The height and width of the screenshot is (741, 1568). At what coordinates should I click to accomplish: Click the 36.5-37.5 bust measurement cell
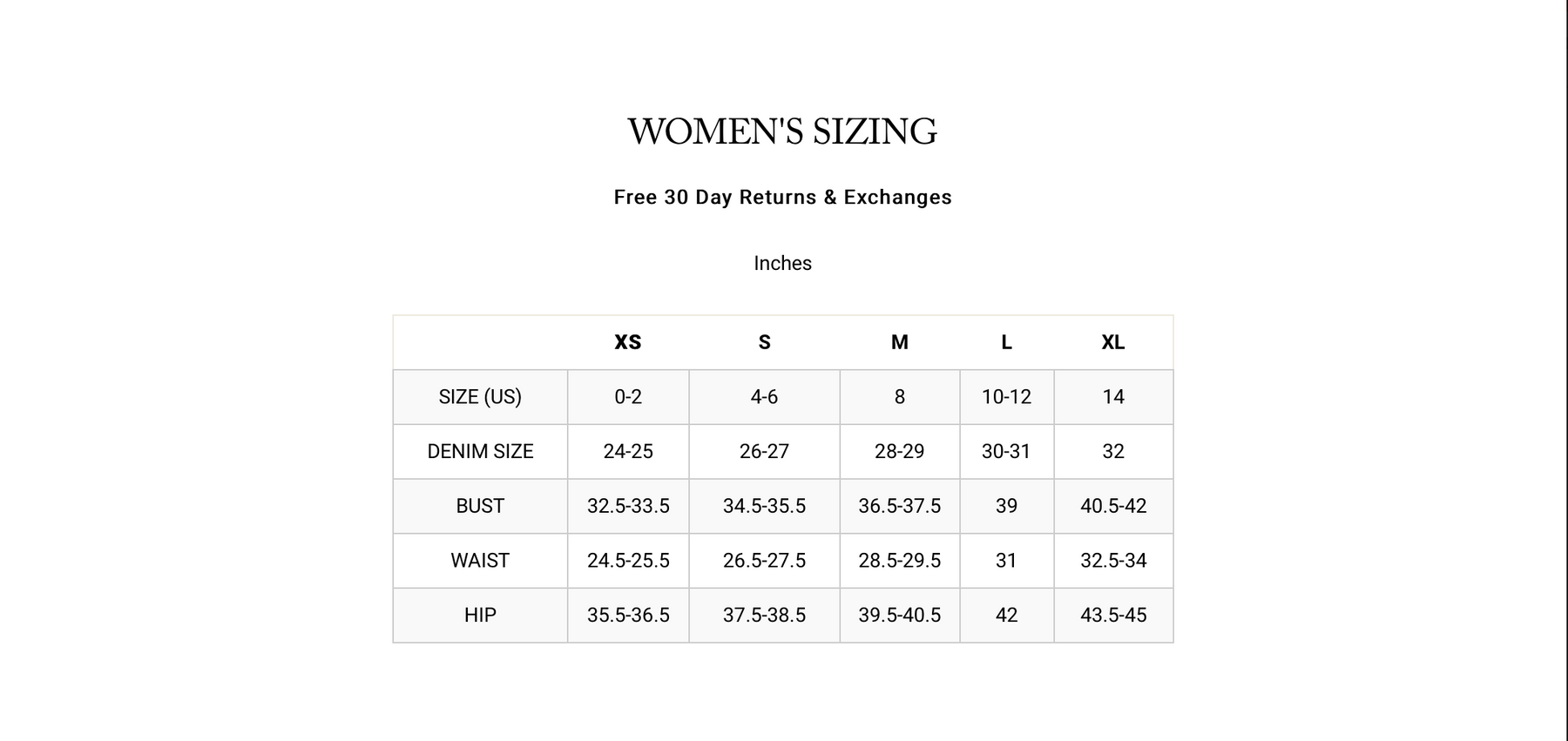[x=899, y=506]
